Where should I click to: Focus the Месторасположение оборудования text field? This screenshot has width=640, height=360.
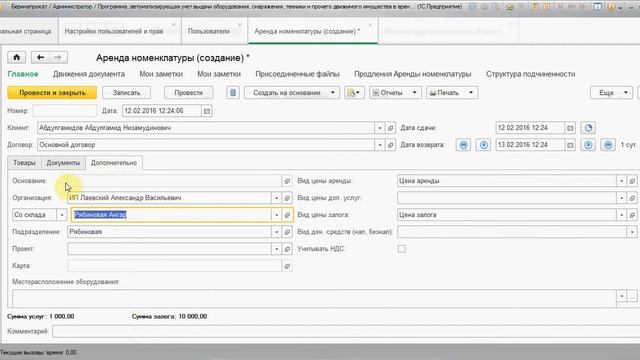[x=314, y=298]
